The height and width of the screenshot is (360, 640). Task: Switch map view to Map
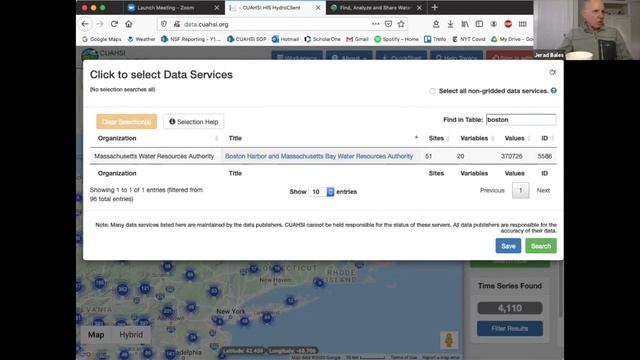[96, 335]
